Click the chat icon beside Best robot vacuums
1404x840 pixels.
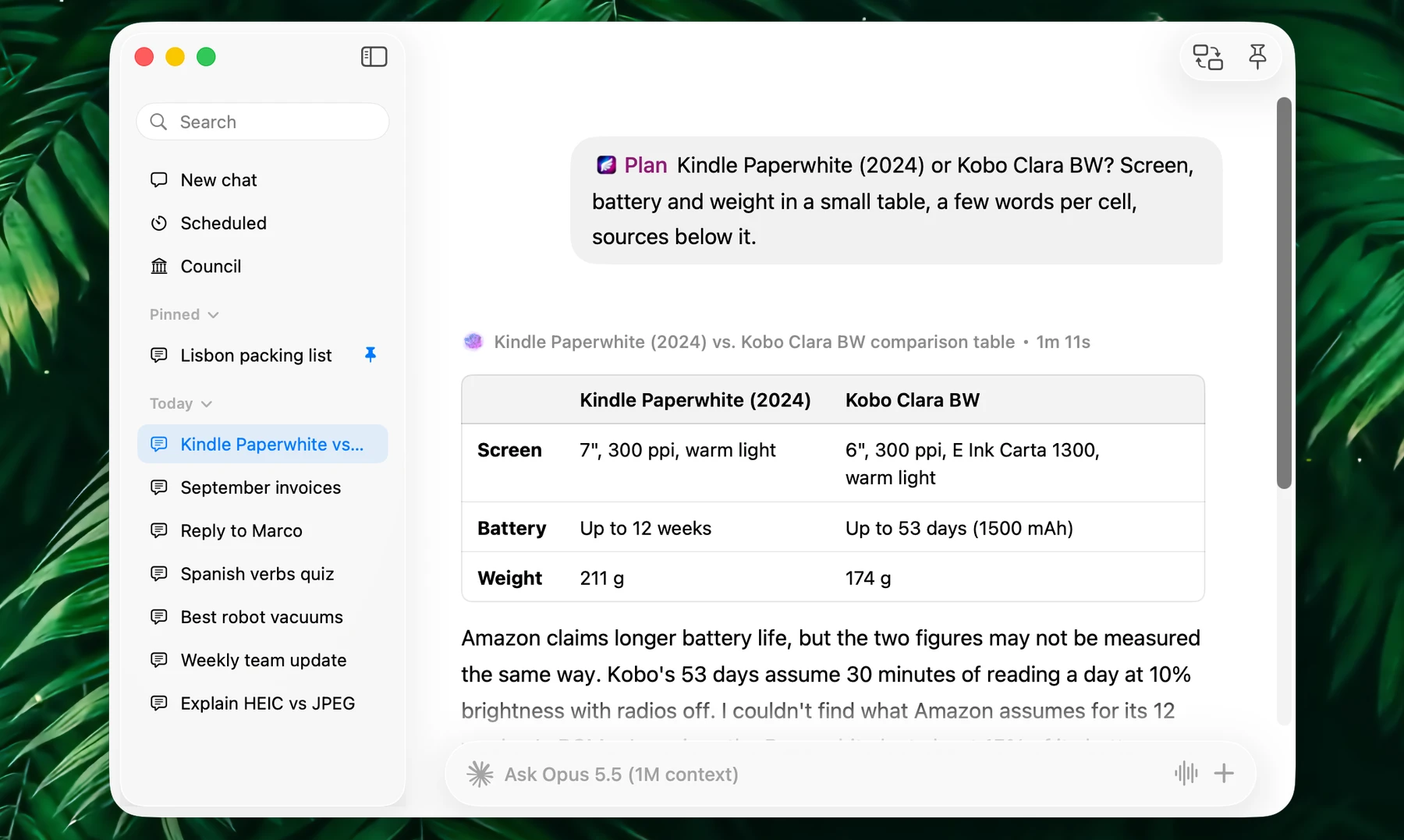coord(159,617)
